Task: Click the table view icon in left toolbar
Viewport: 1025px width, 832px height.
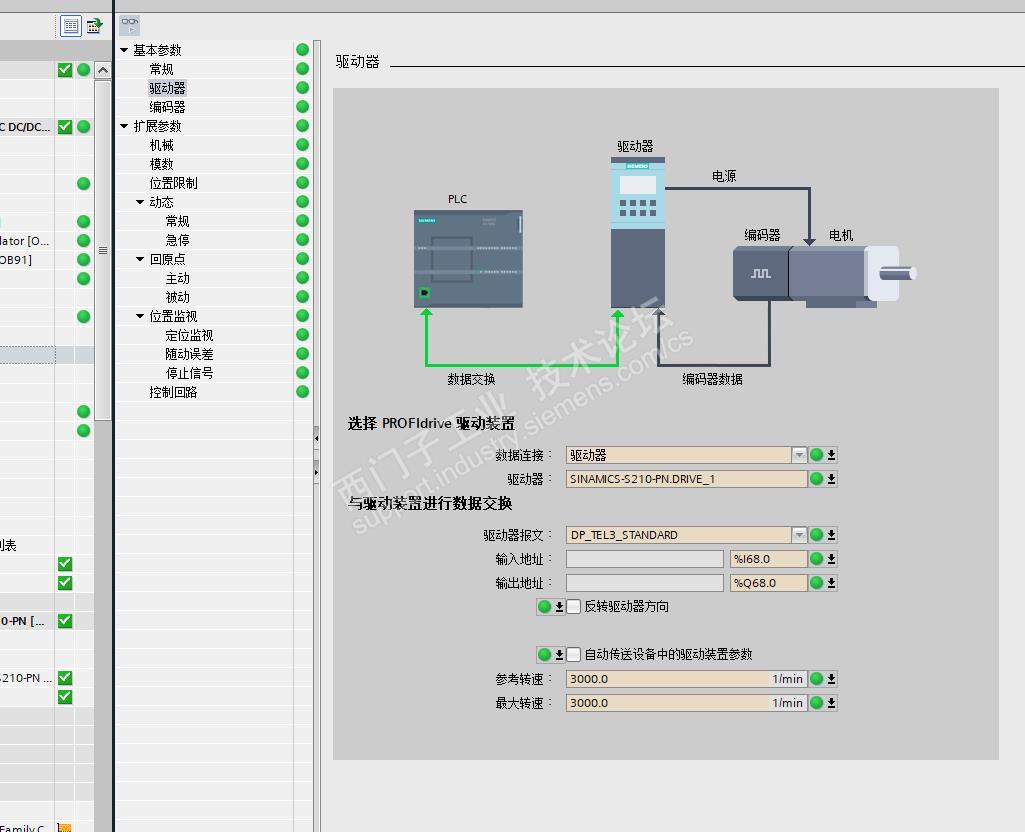Action: tap(71, 26)
